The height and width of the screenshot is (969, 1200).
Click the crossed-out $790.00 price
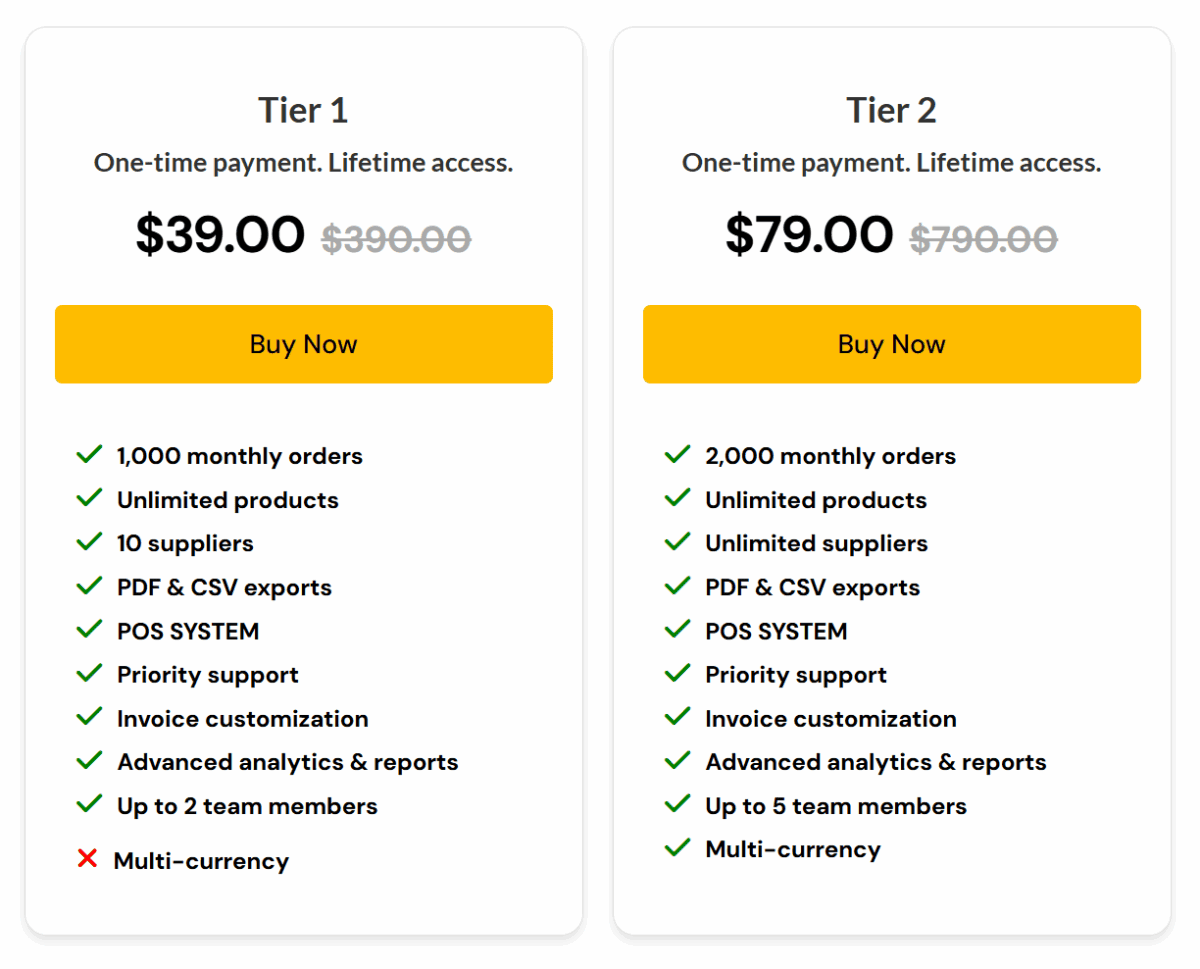click(x=983, y=239)
